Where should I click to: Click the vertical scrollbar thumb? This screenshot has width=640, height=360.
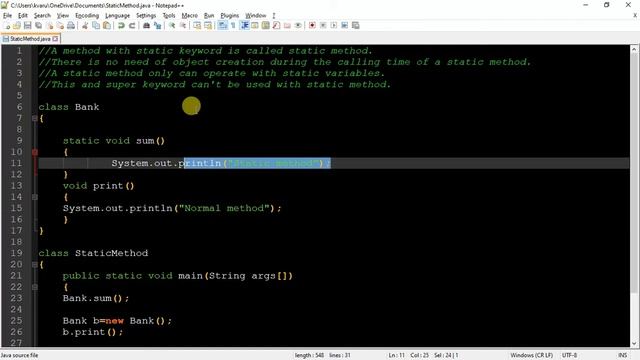[x=634, y=172]
